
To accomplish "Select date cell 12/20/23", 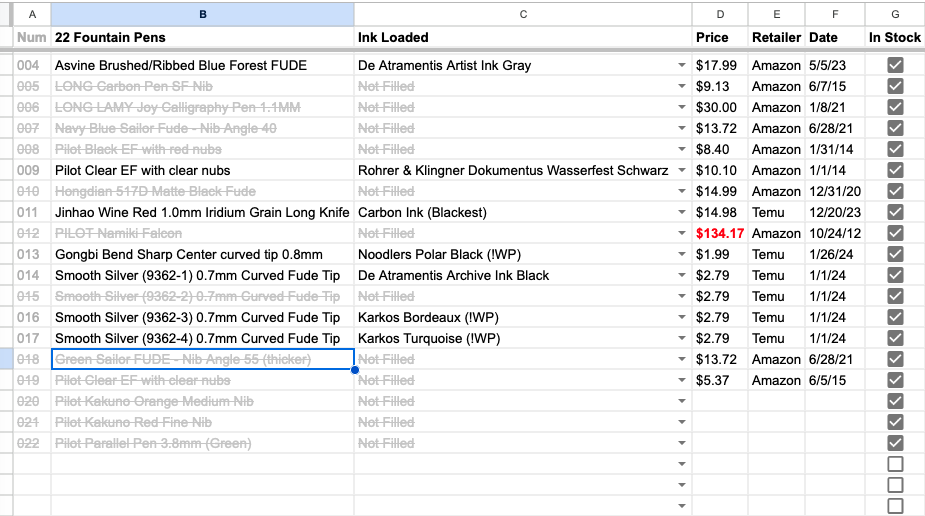I will click(835, 212).
